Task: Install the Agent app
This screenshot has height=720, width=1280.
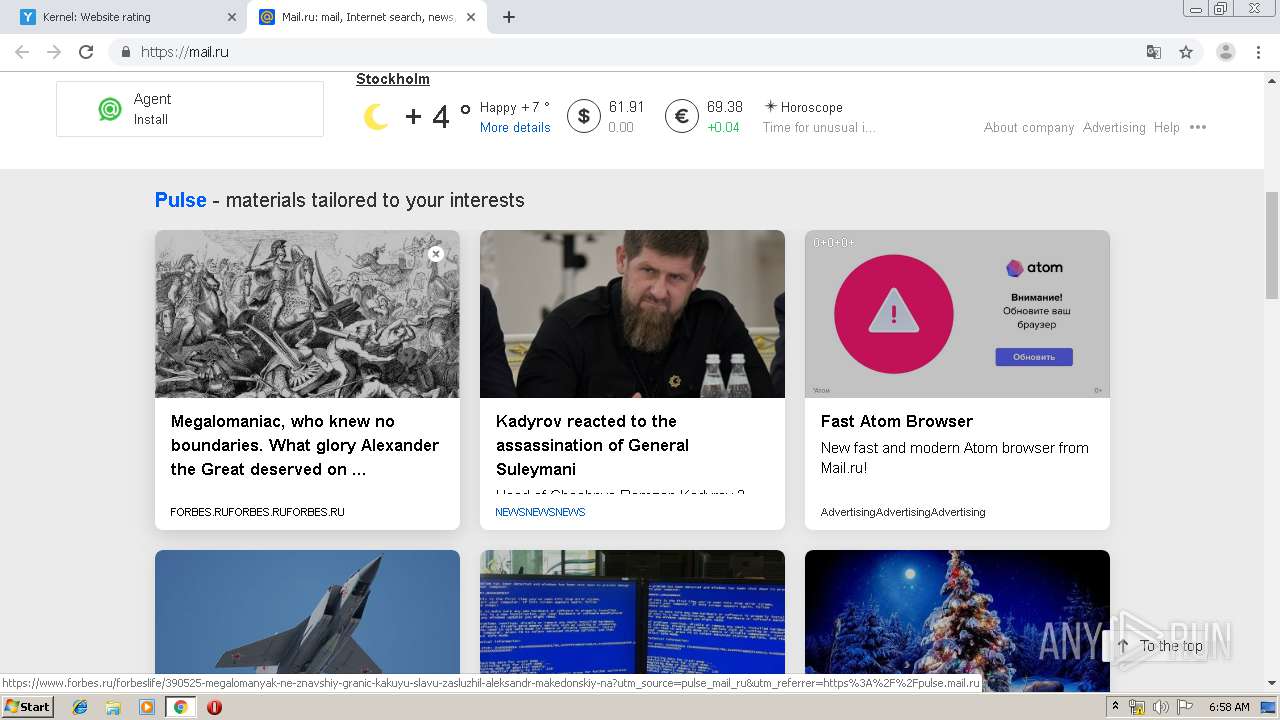Action: (151, 119)
